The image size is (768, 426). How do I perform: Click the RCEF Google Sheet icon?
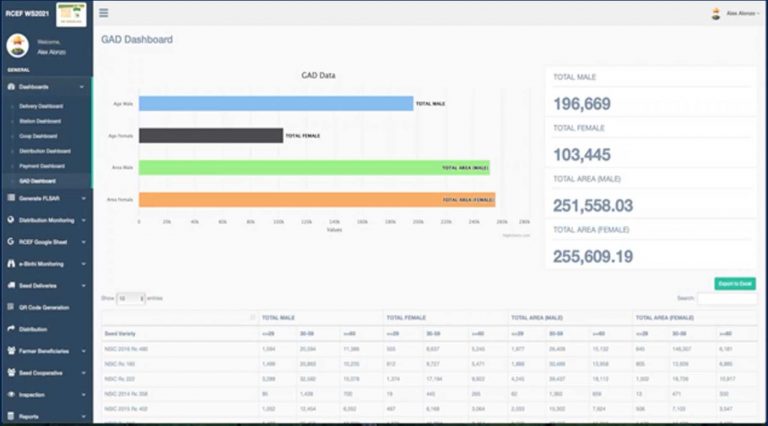[10, 241]
